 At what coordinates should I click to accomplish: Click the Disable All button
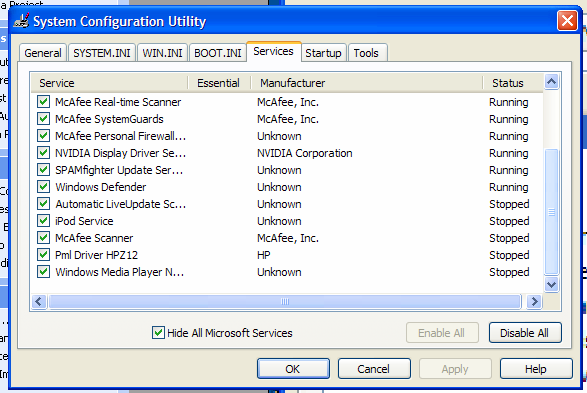point(525,333)
